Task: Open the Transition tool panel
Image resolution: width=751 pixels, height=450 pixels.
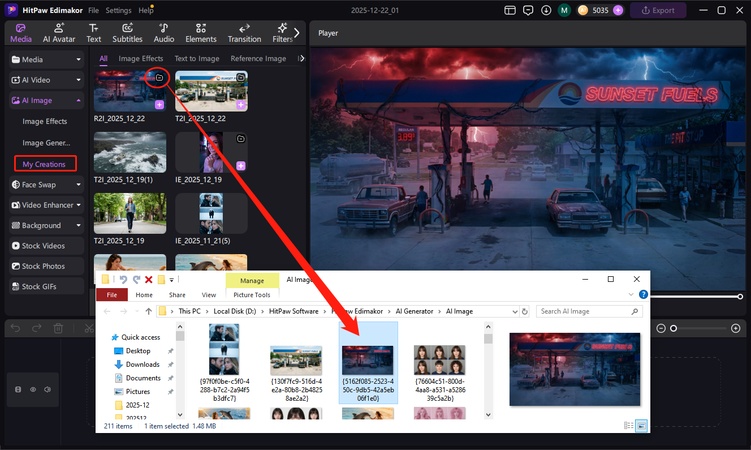Action: pos(244,33)
